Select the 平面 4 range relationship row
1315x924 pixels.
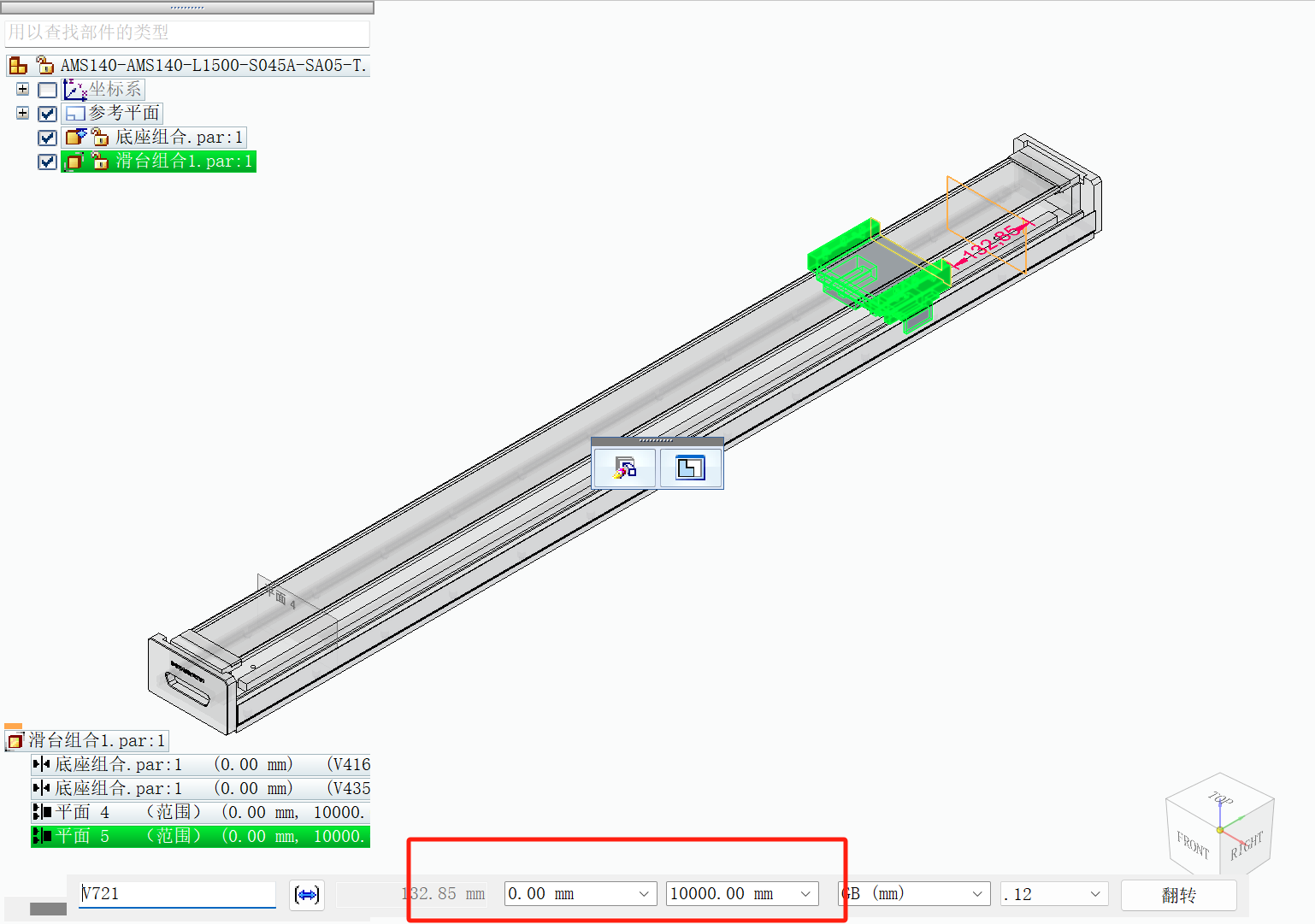click(x=201, y=812)
